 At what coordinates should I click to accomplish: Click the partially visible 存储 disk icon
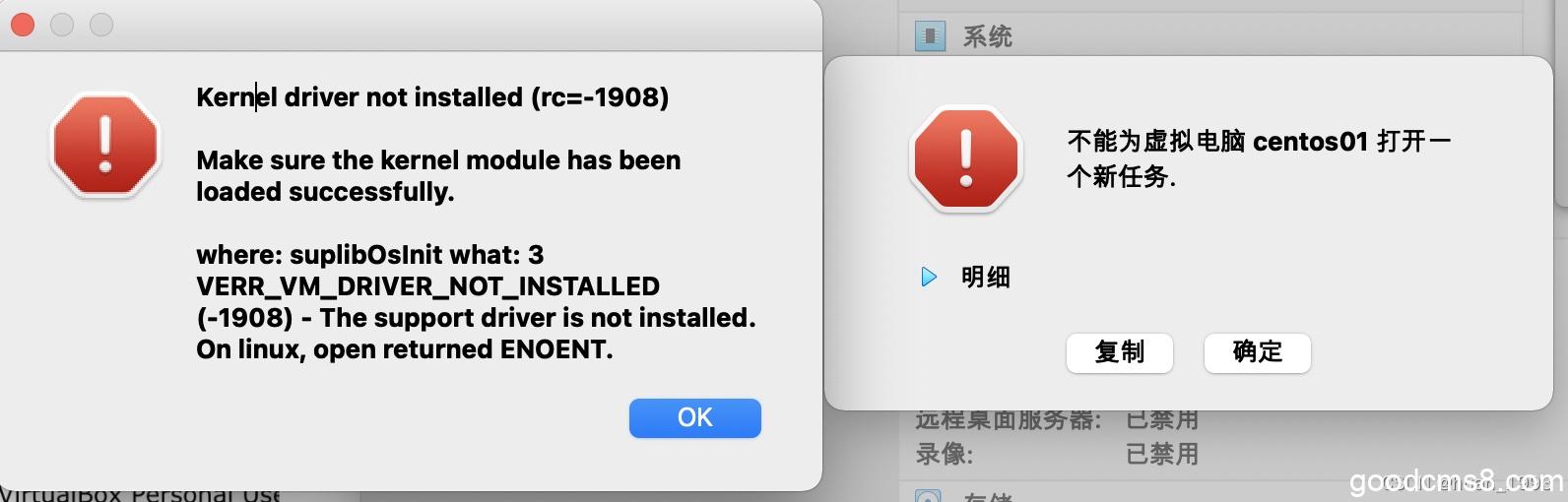pos(928,497)
